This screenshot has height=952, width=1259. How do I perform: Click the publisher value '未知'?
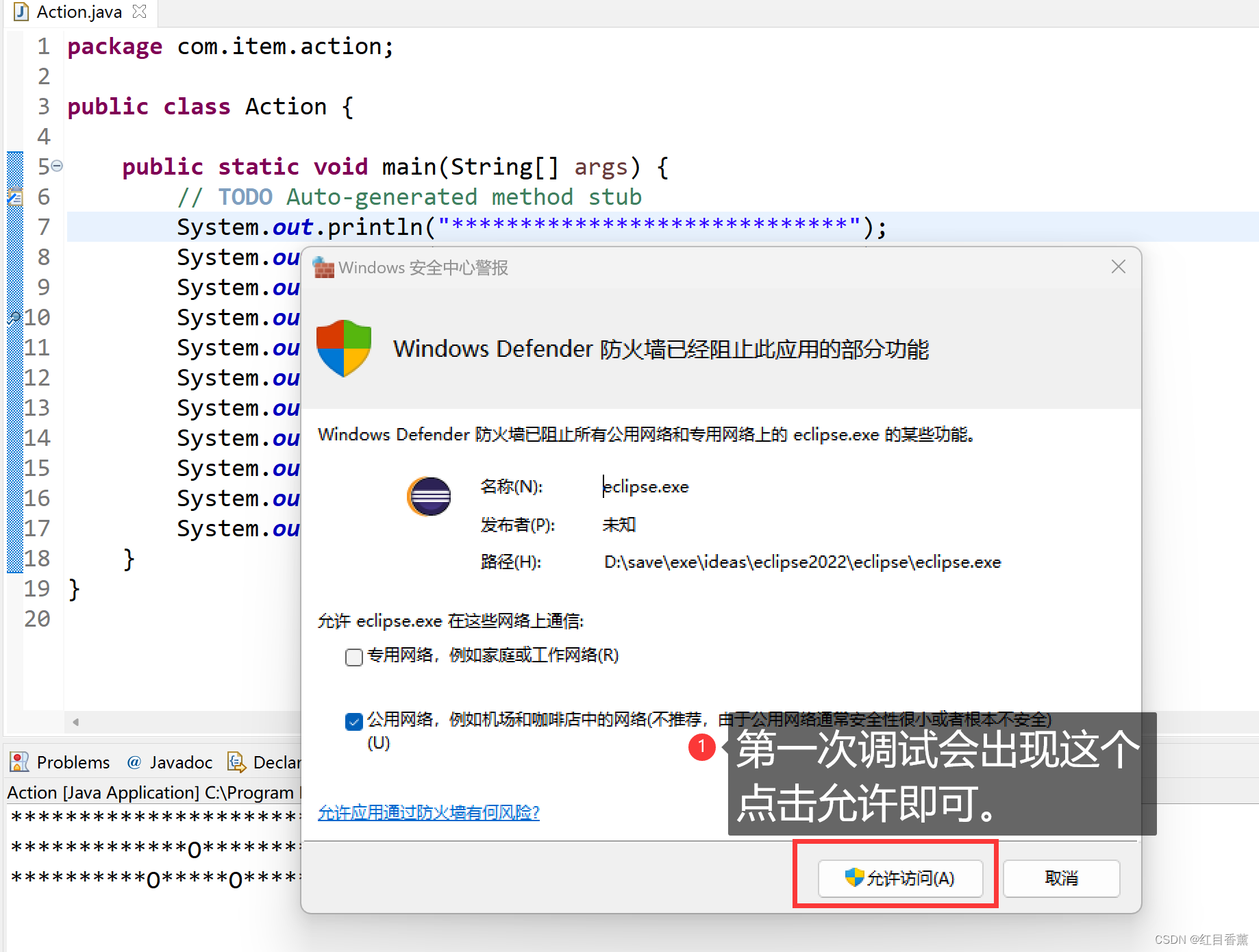point(619,525)
